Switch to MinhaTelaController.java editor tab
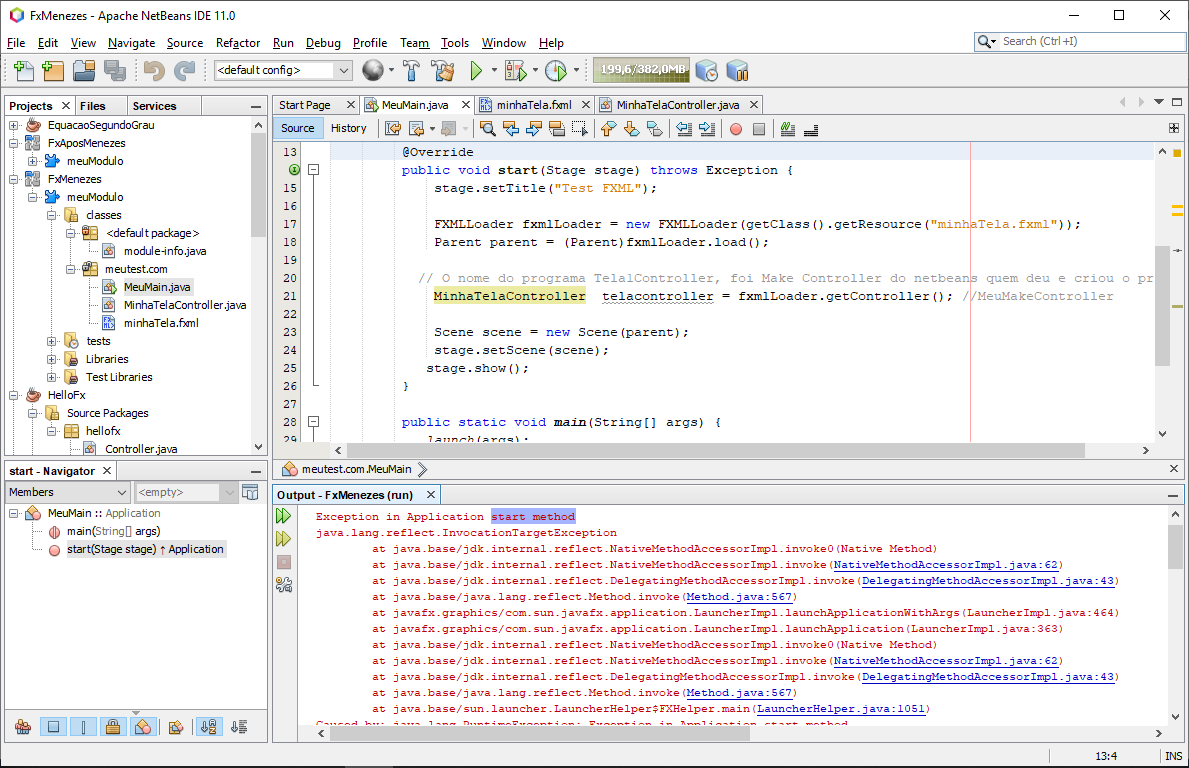The height and width of the screenshot is (768, 1189). [677, 105]
